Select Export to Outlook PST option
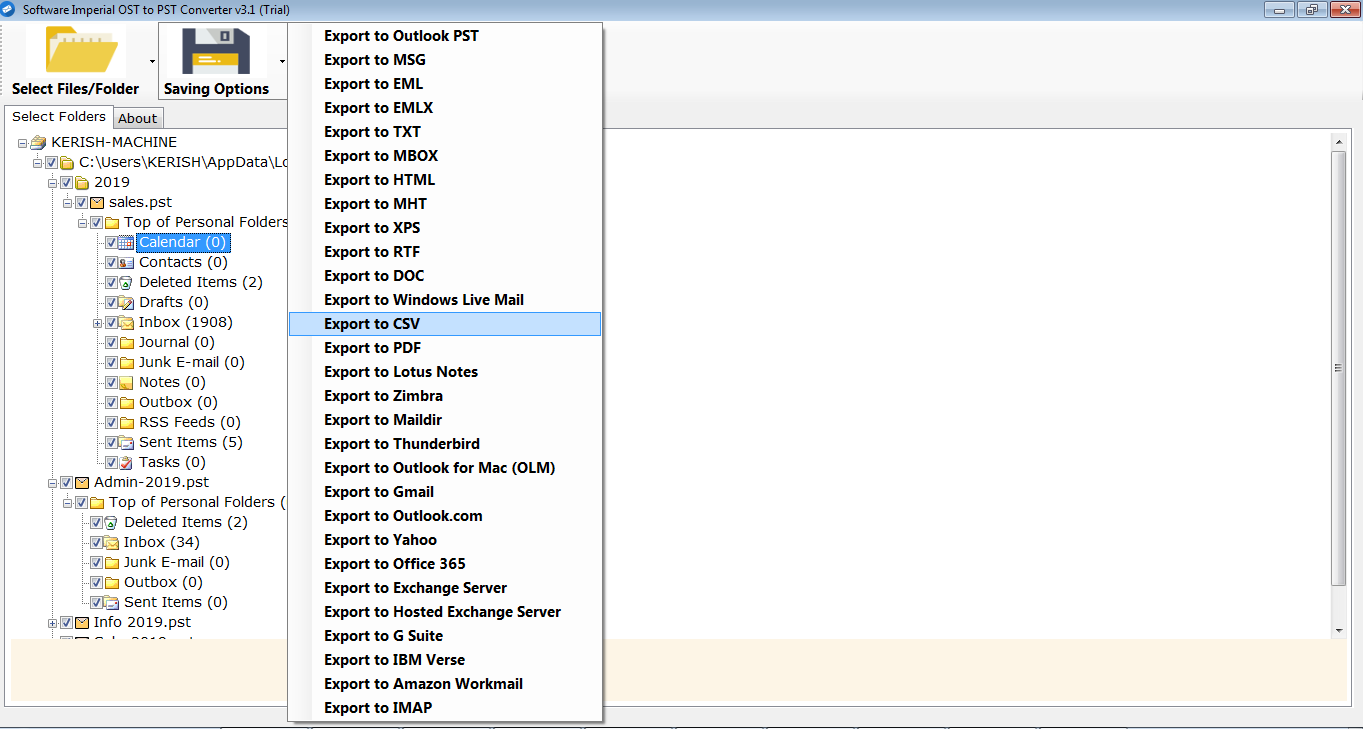Viewport: 1363px width, 729px height. (401, 36)
